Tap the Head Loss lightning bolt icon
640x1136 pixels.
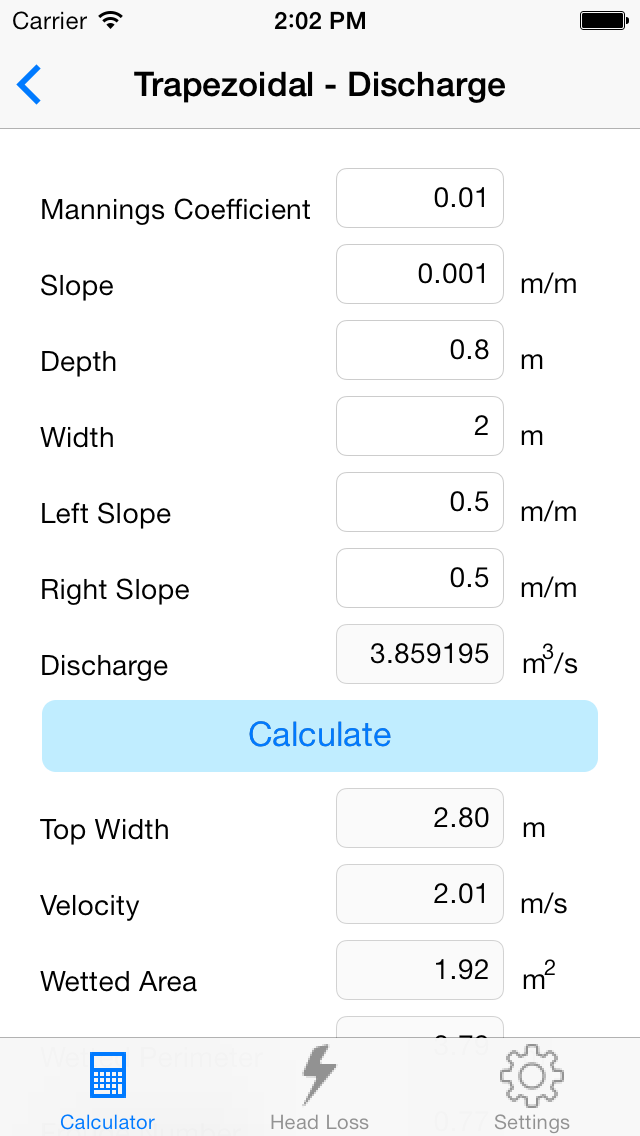319,1075
